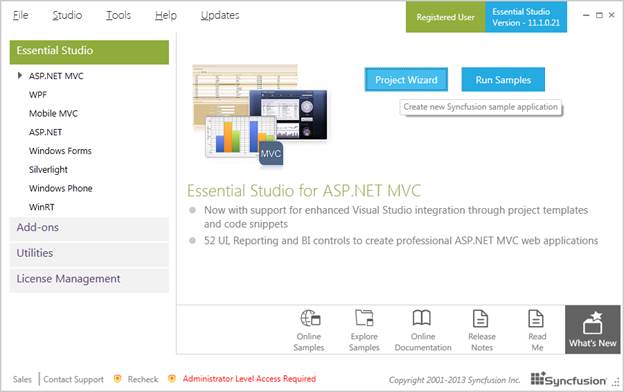The image size is (624, 392).
Task: Click the Run Samples button
Action: click(x=503, y=80)
